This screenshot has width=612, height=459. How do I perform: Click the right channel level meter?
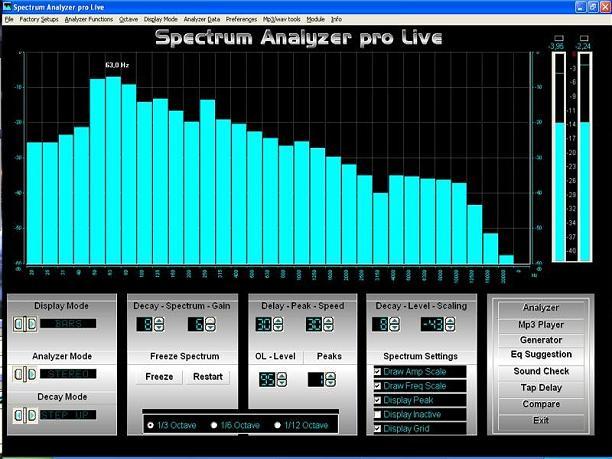point(585,157)
